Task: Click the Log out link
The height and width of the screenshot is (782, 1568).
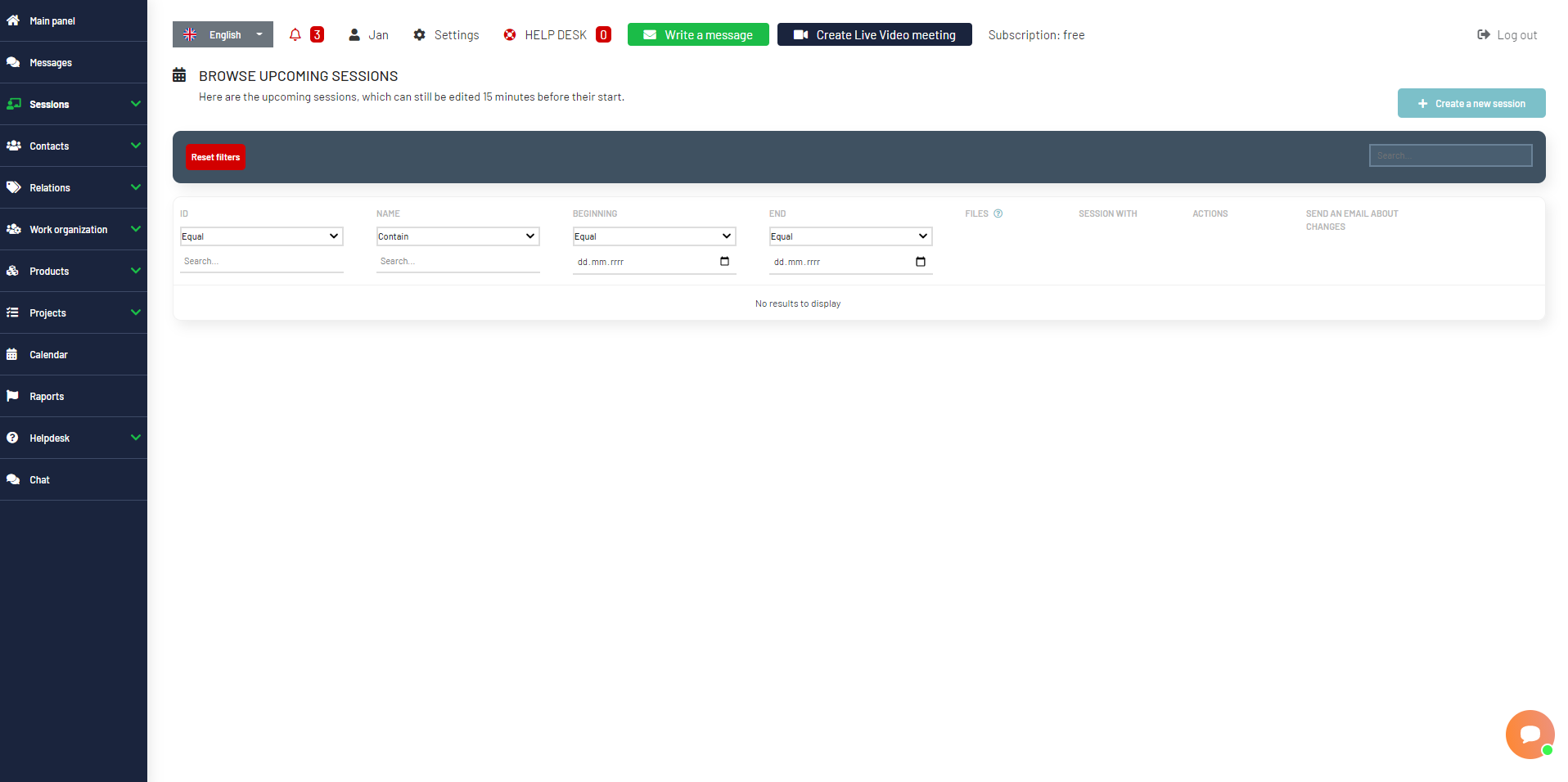Action: 1507,34
